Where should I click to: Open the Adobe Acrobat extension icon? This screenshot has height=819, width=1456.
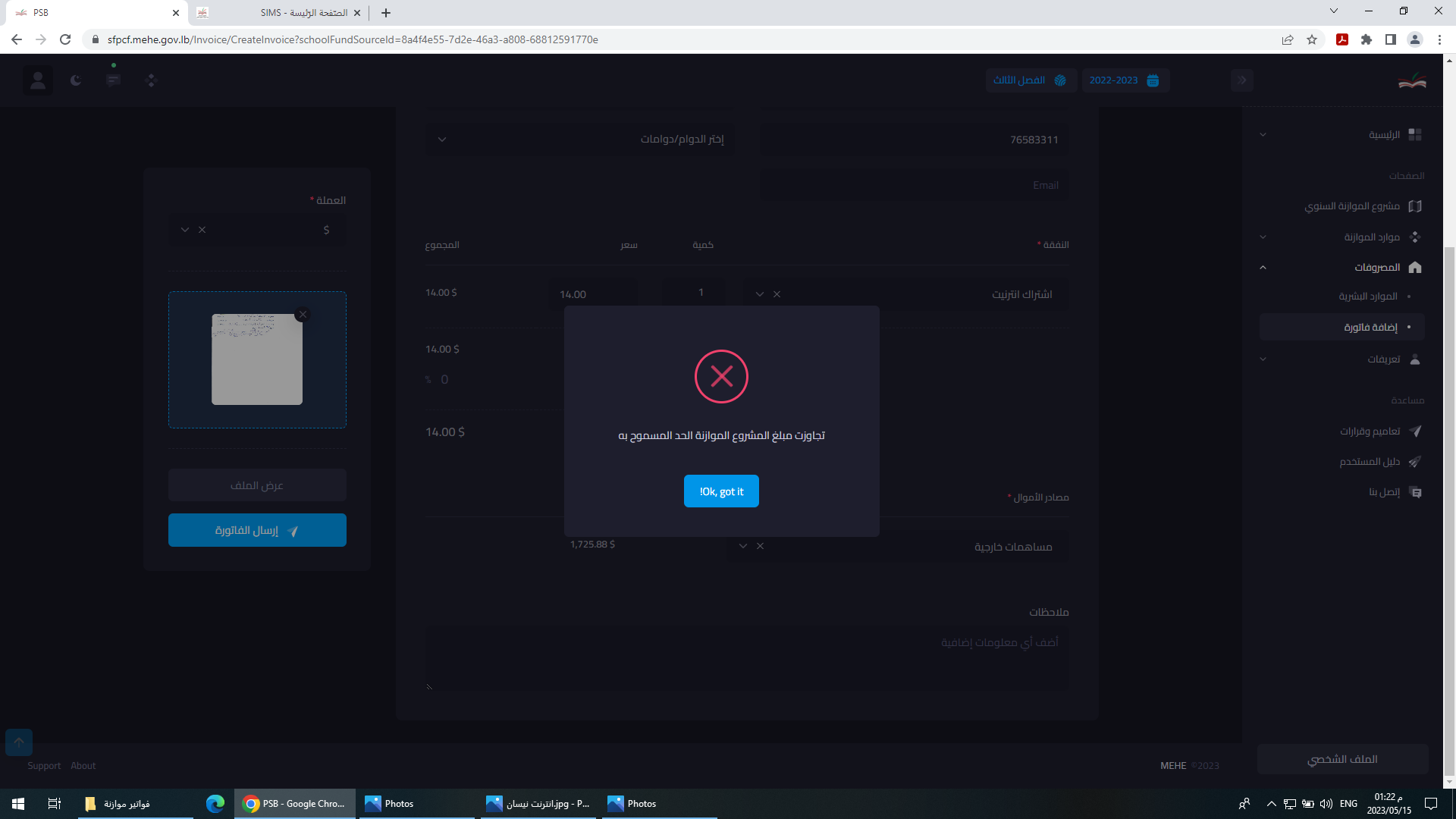coord(1342,39)
